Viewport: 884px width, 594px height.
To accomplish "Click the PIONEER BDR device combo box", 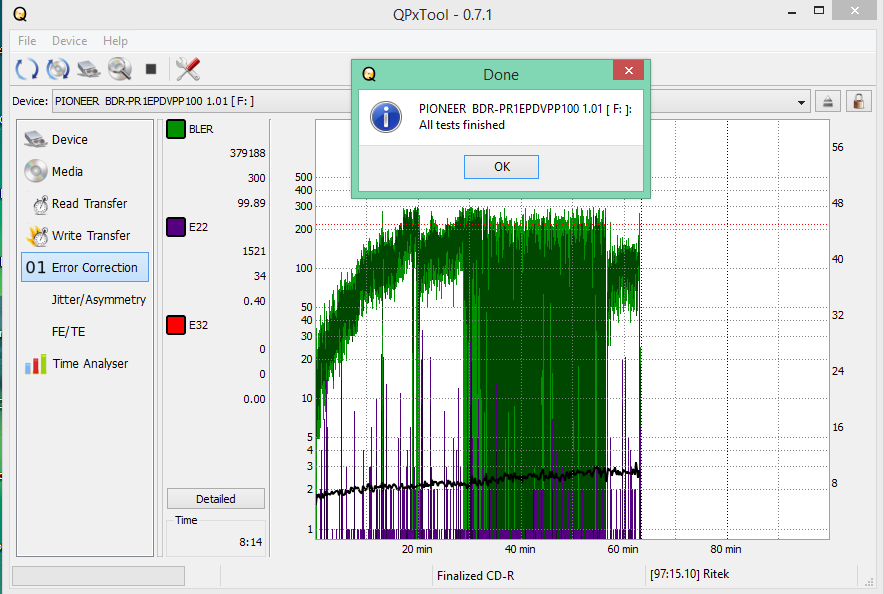I will (431, 101).
